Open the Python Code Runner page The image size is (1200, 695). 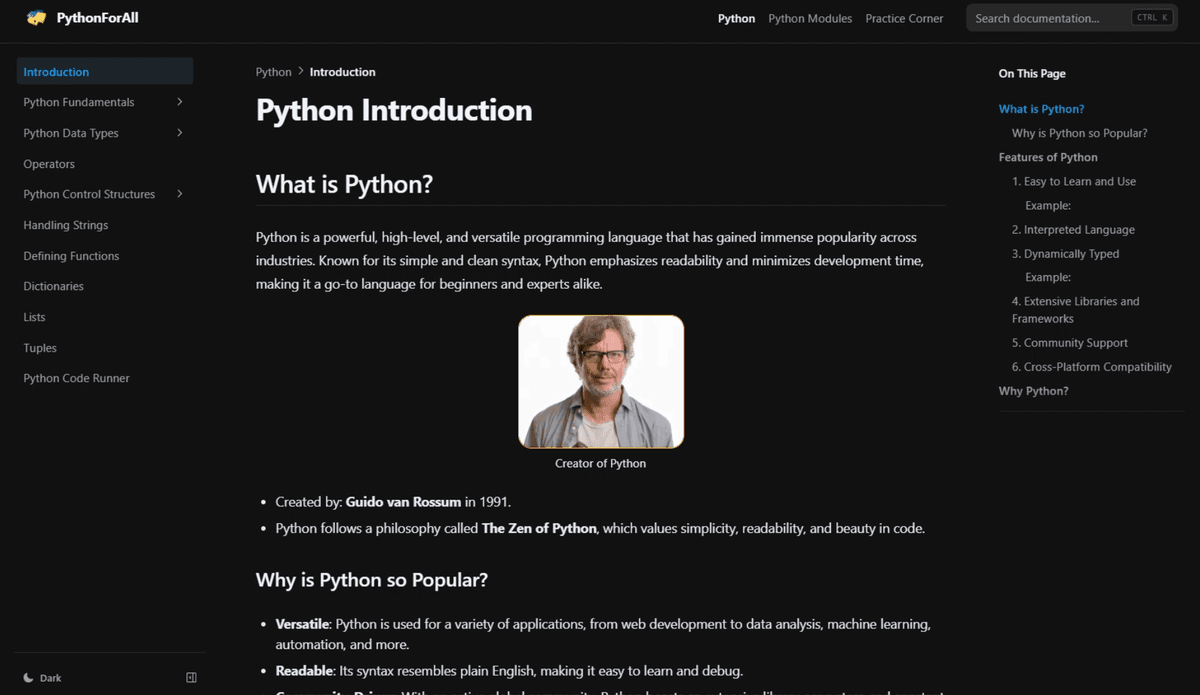pyautogui.click(x=76, y=378)
